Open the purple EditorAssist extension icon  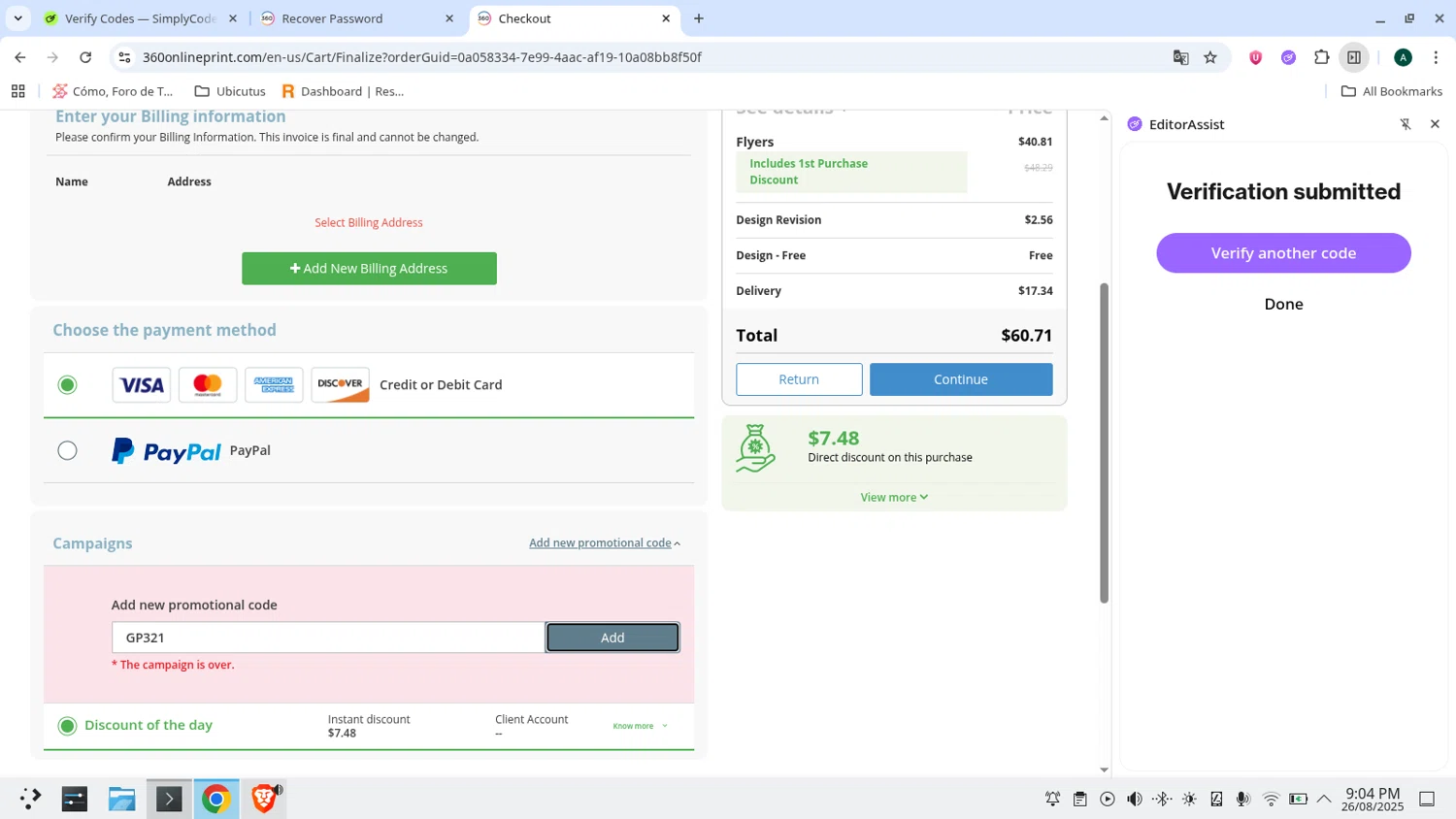tap(1288, 57)
